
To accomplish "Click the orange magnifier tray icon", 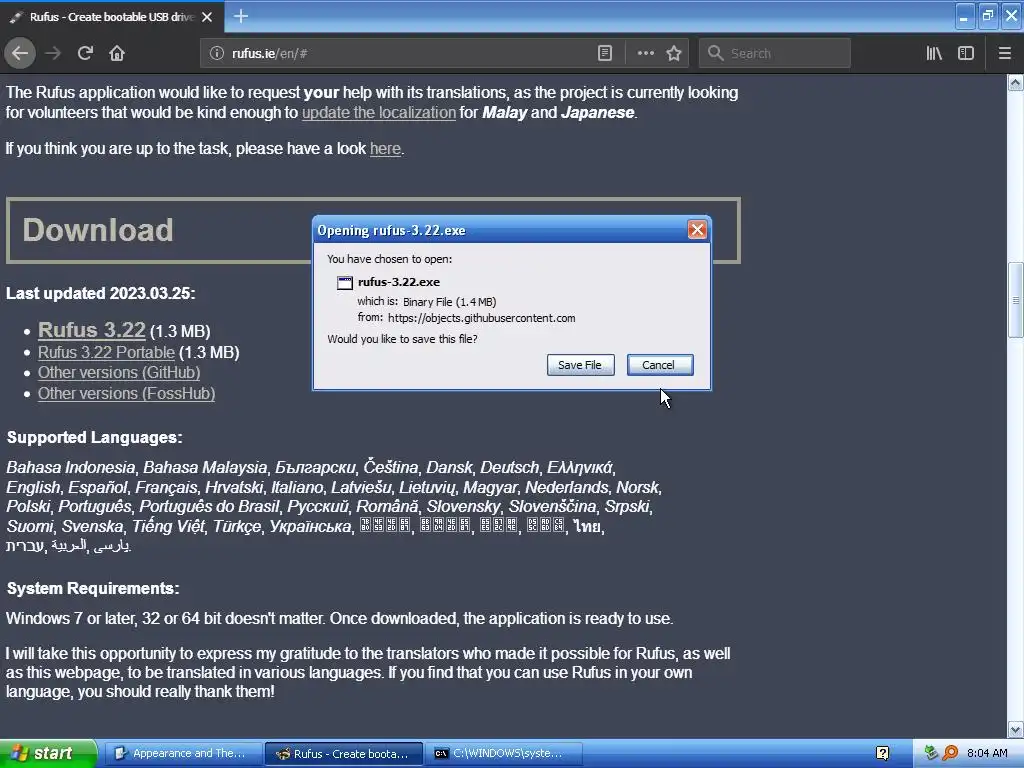I will pyautogui.click(x=950, y=754).
